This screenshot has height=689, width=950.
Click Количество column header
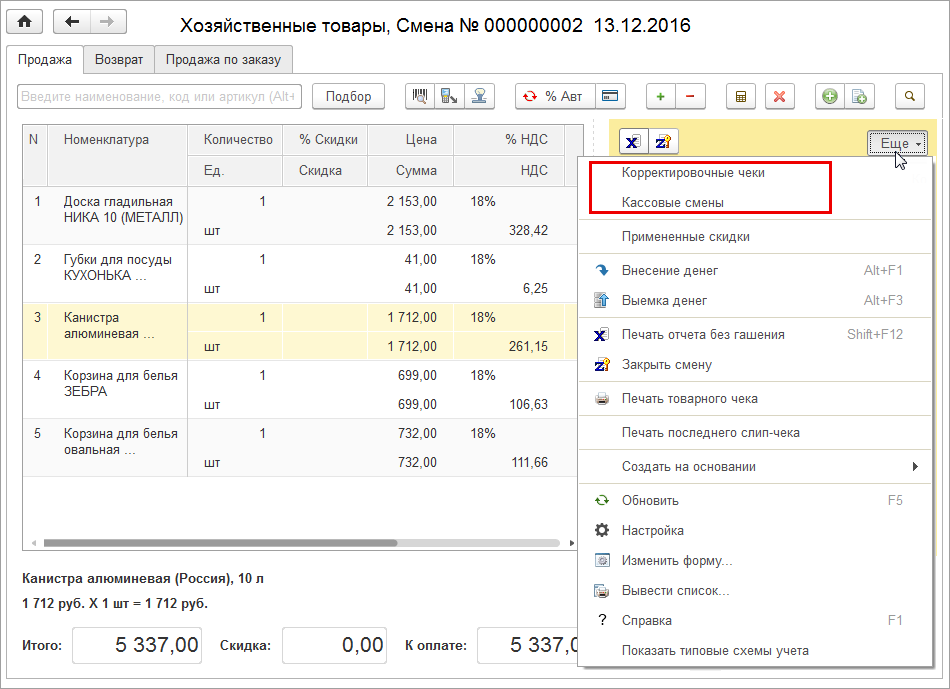(235, 140)
